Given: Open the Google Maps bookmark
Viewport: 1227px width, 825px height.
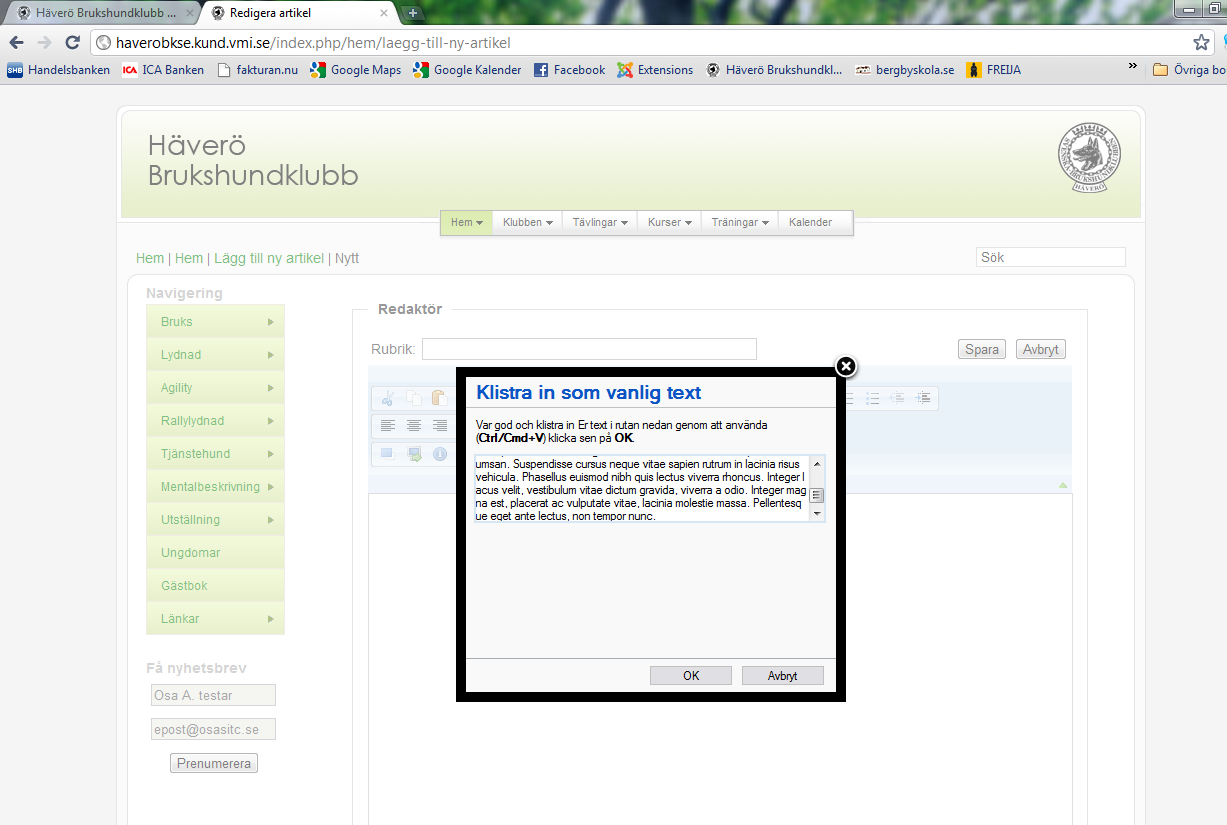Looking at the screenshot, I should (x=355, y=70).
